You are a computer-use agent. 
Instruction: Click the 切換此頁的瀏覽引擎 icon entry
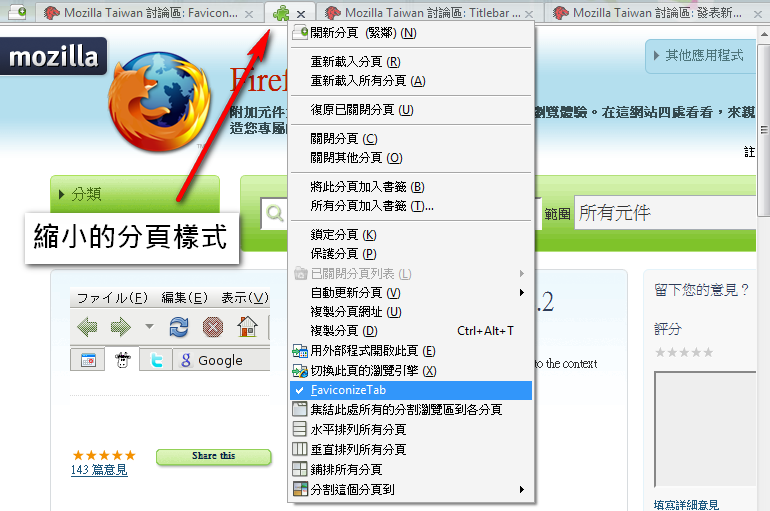(x=411, y=371)
